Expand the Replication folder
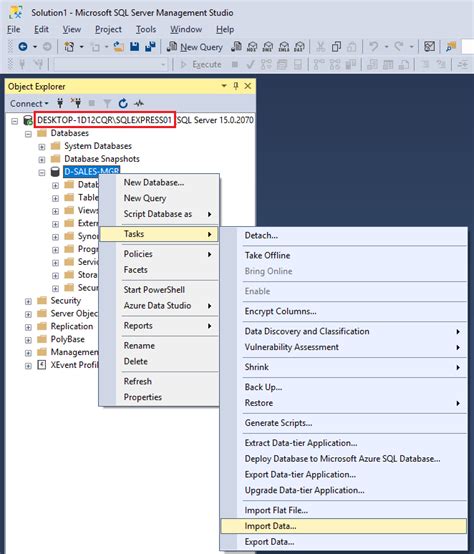 coord(28,327)
